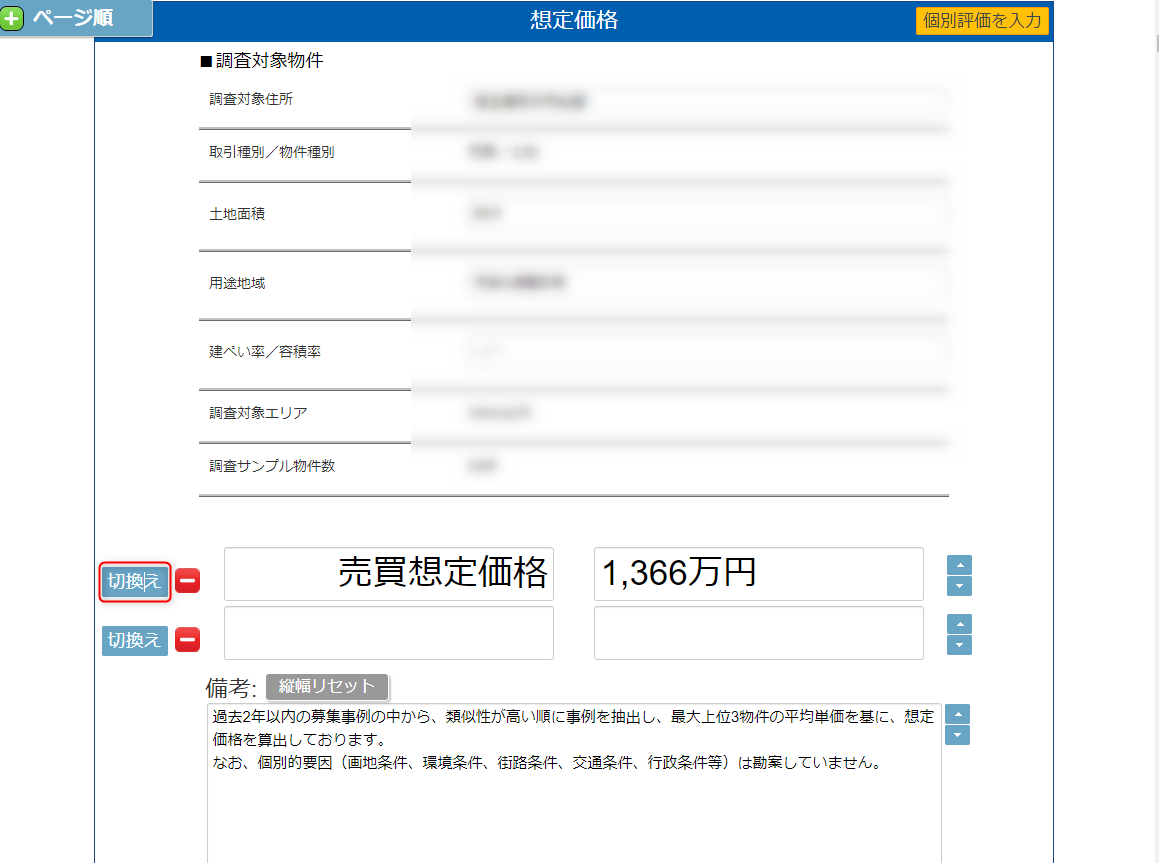1159x863 pixels.
Task: Reset the remarks height with 縦幅リセット
Action: [327, 687]
